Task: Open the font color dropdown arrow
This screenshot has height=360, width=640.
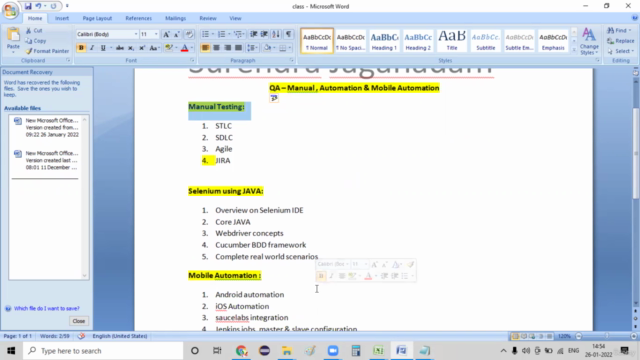Action: pos(191,48)
